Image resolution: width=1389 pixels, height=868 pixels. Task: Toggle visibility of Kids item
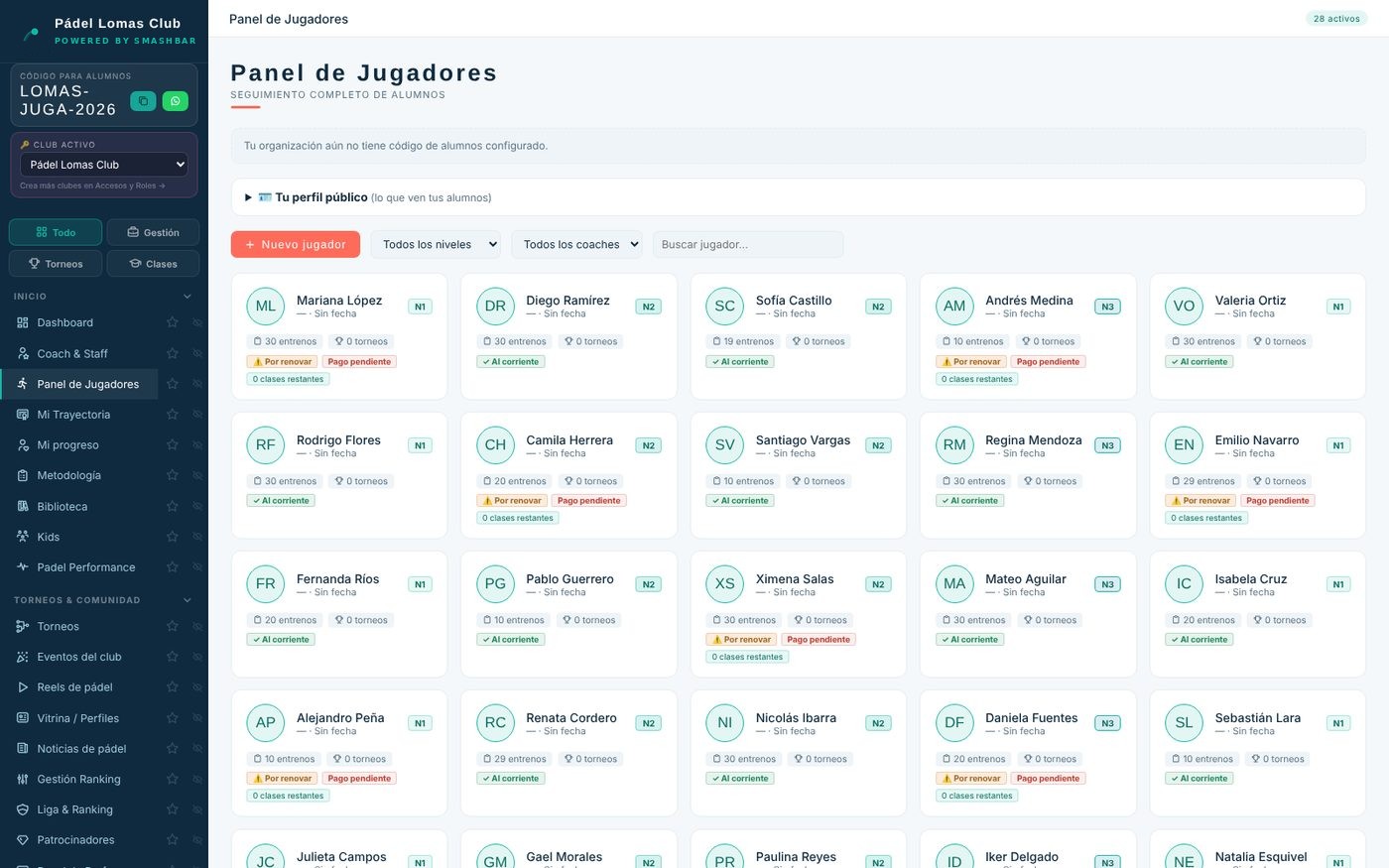click(196, 537)
